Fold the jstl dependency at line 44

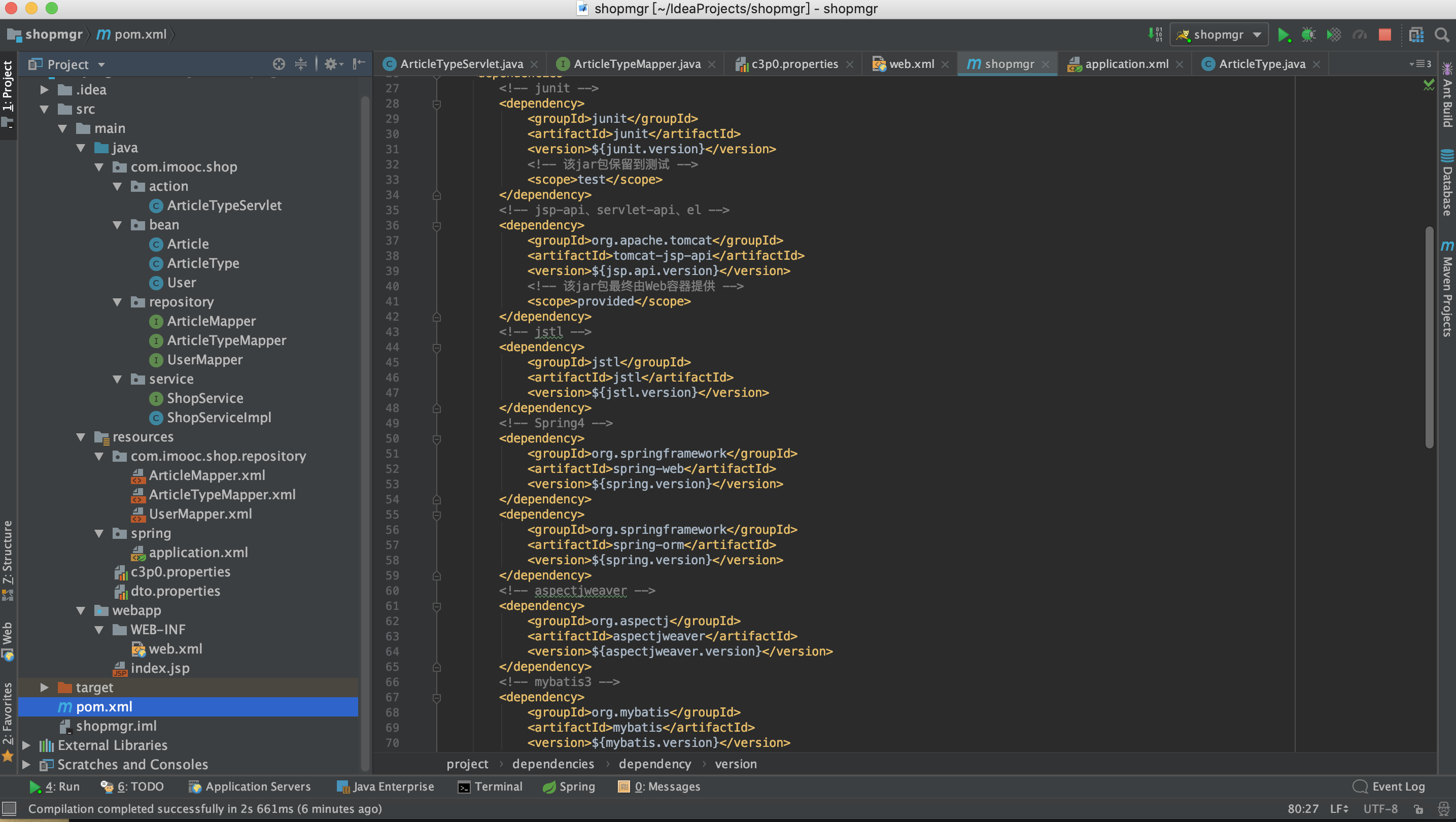[x=436, y=347]
